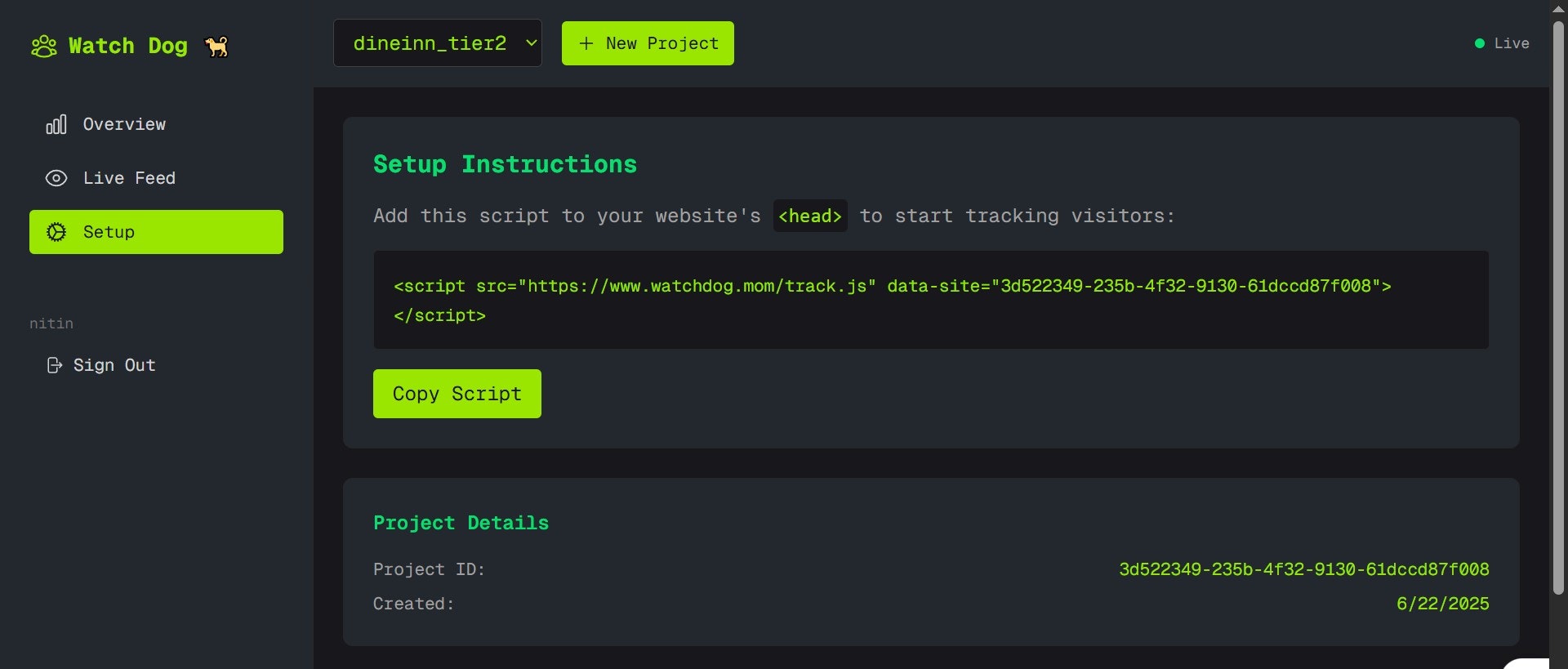
Task: Click the Created date 6/22/2025
Action: [1443, 604]
